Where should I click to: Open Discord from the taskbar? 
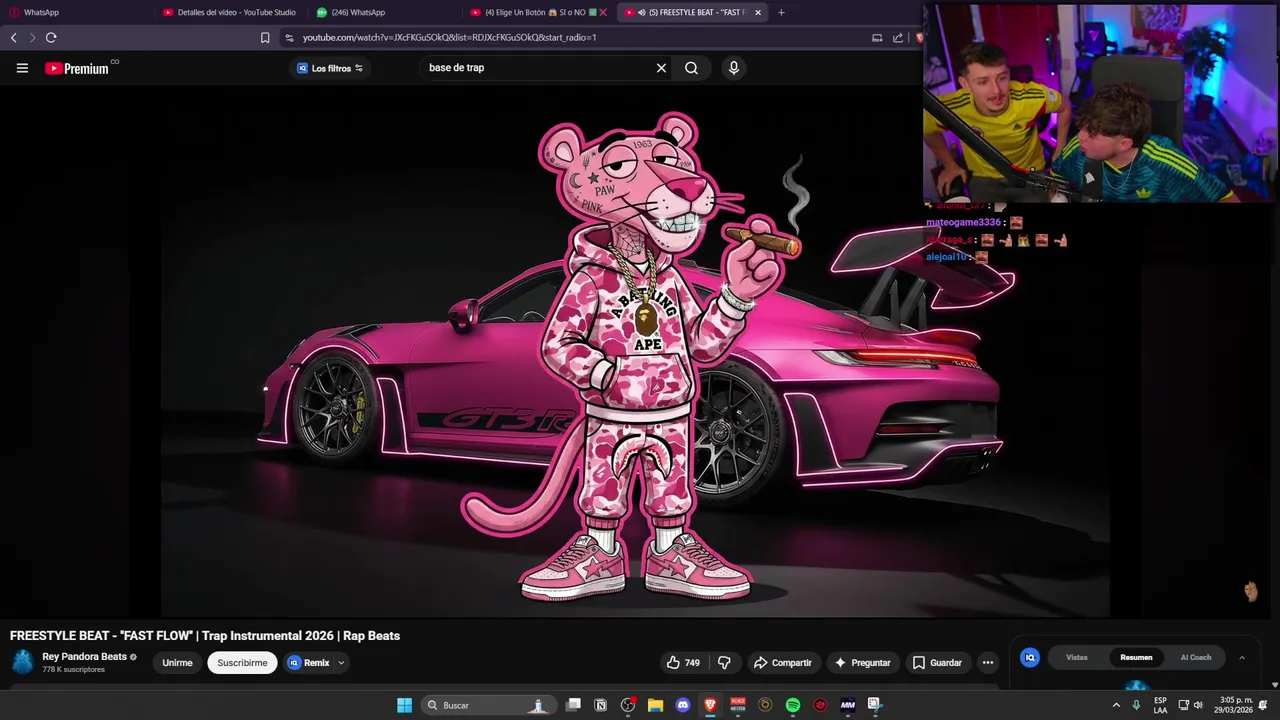[683, 705]
